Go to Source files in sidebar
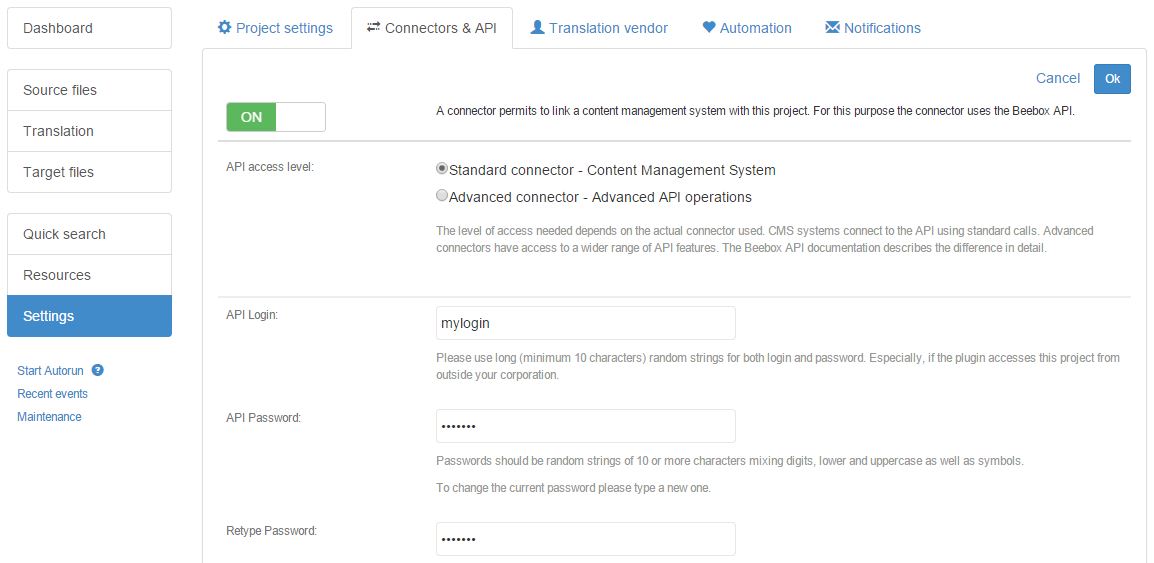This screenshot has height=563, width=1154. click(x=89, y=90)
